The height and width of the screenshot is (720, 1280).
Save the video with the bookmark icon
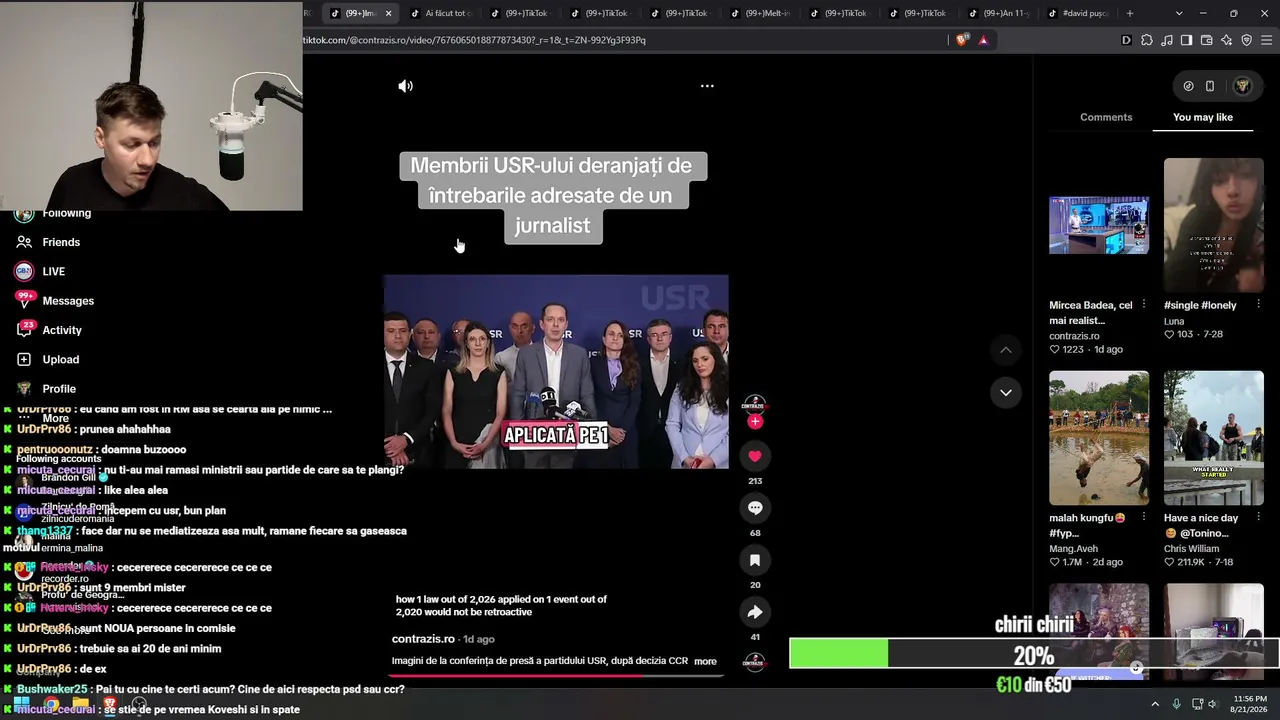755,560
